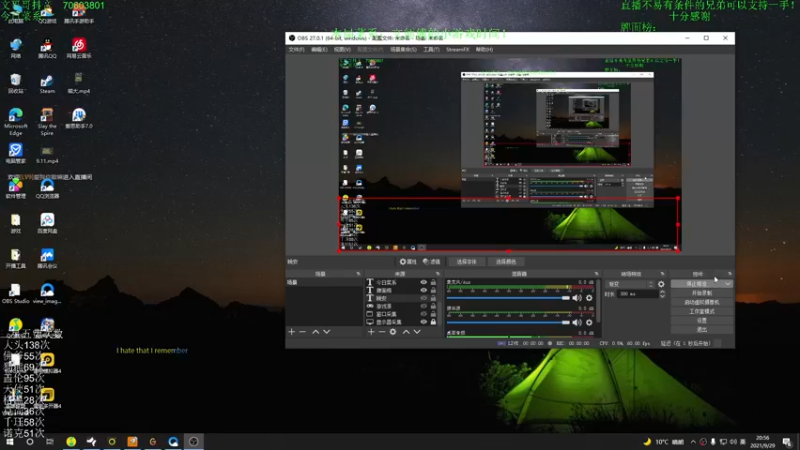Image resolution: width=800 pixels, height=450 pixels.
Task: Toggle visibility of game capture source
Action: pyautogui.click(x=423, y=306)
